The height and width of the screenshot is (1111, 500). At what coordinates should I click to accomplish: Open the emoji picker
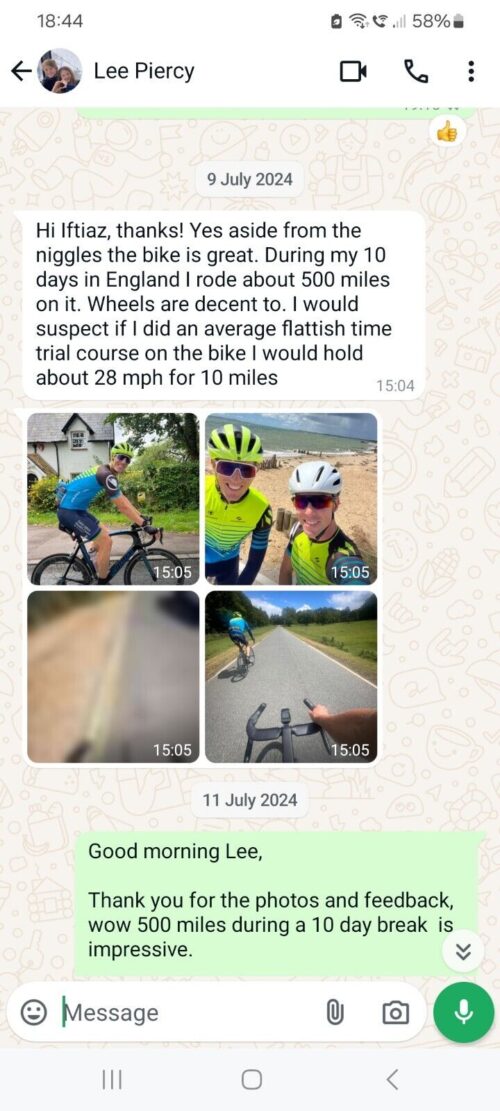tap(33, 1013)
